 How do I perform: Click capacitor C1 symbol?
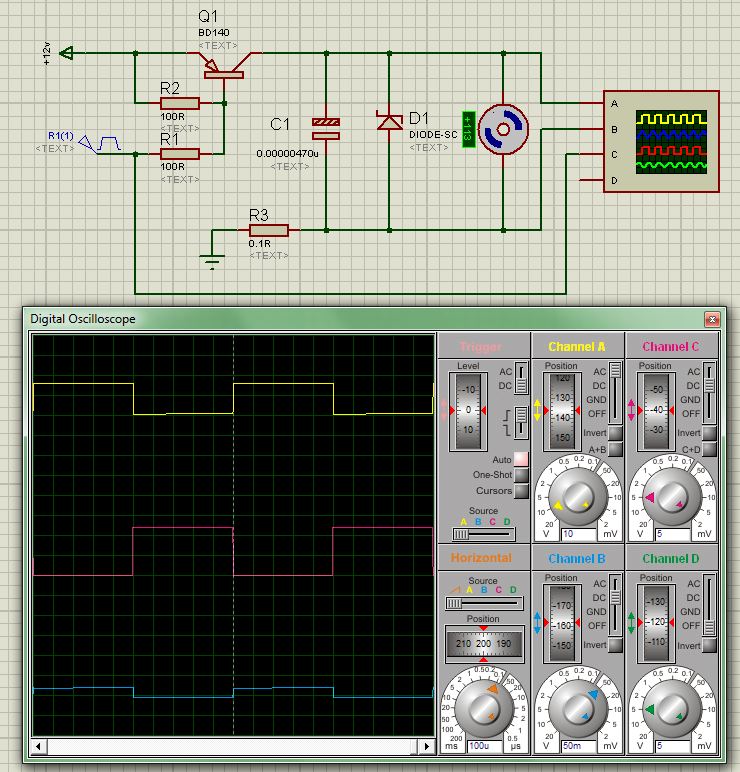click(x=326, y=128)
